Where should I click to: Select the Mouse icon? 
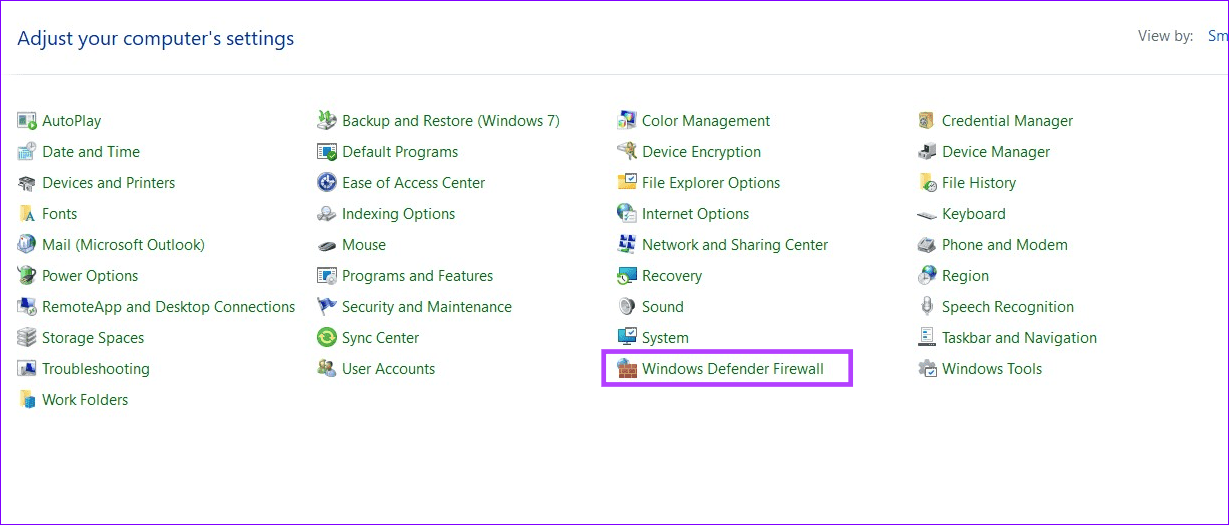point(327,245)
